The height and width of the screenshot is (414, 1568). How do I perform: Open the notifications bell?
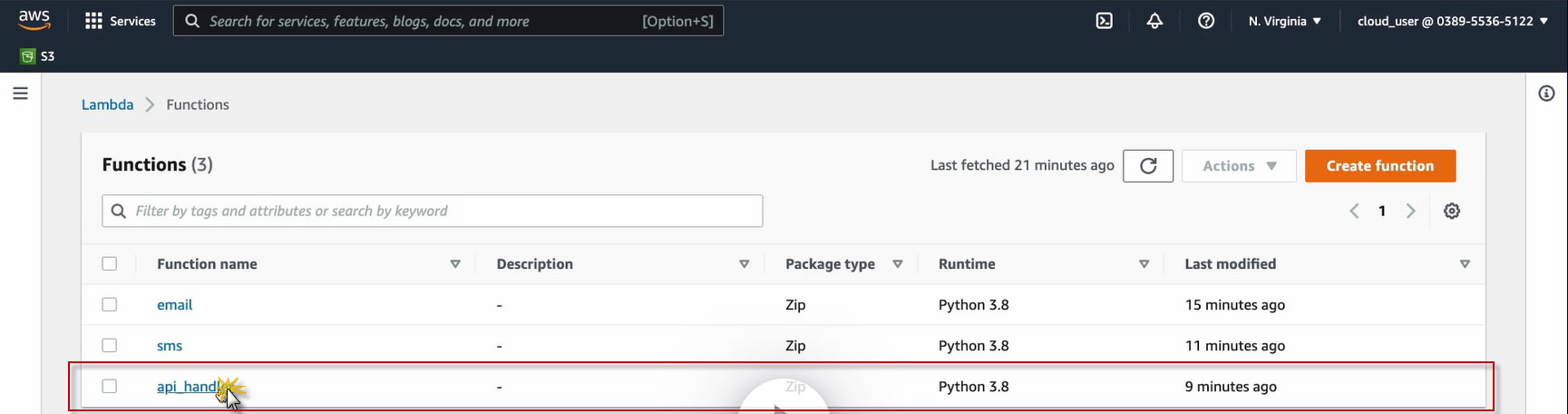click(1154, 21)
